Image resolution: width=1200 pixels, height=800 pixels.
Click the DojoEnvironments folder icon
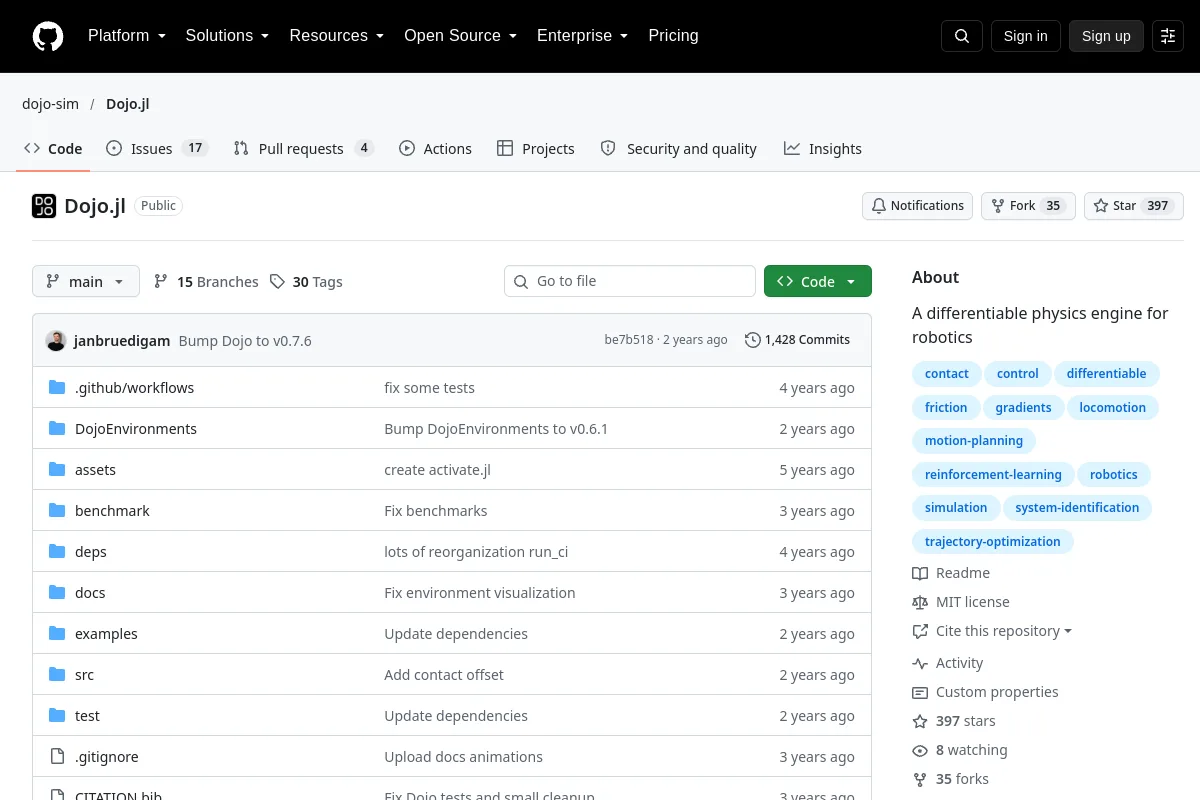coord(57,429)
